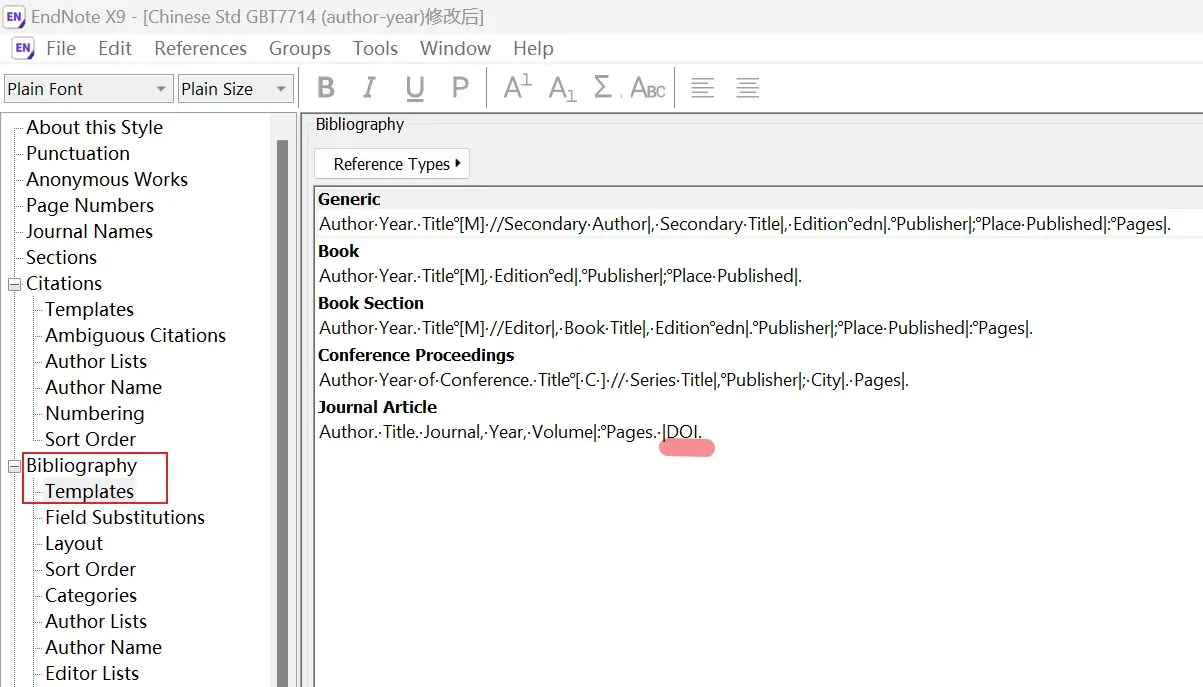This screenshot has width=1203, height=687.
Task: Select Numbering in the tree
Action: pyautogui.click(x=94, y=413)
